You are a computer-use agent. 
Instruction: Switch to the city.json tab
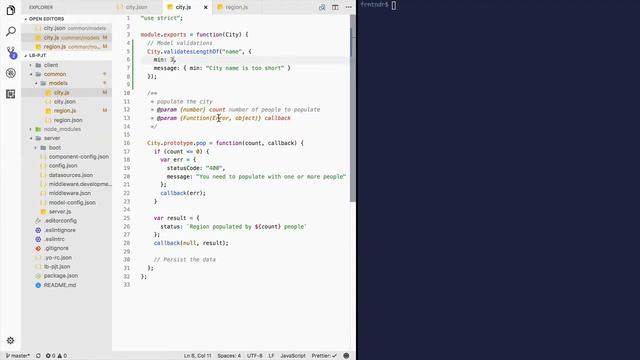coord(136,7)
